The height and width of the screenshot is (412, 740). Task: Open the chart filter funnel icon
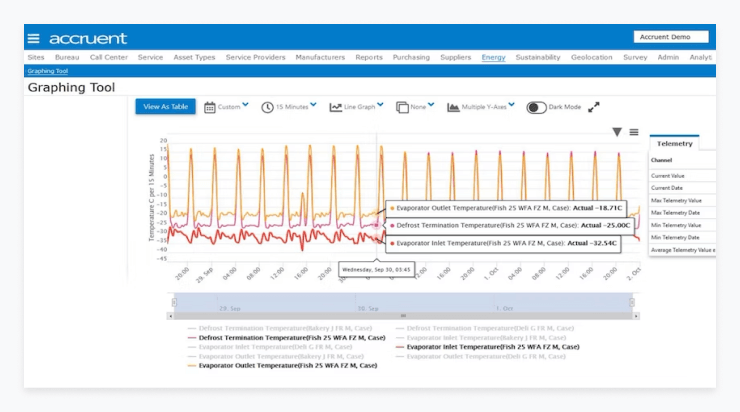pyautogui.click(x=617, y=132)
